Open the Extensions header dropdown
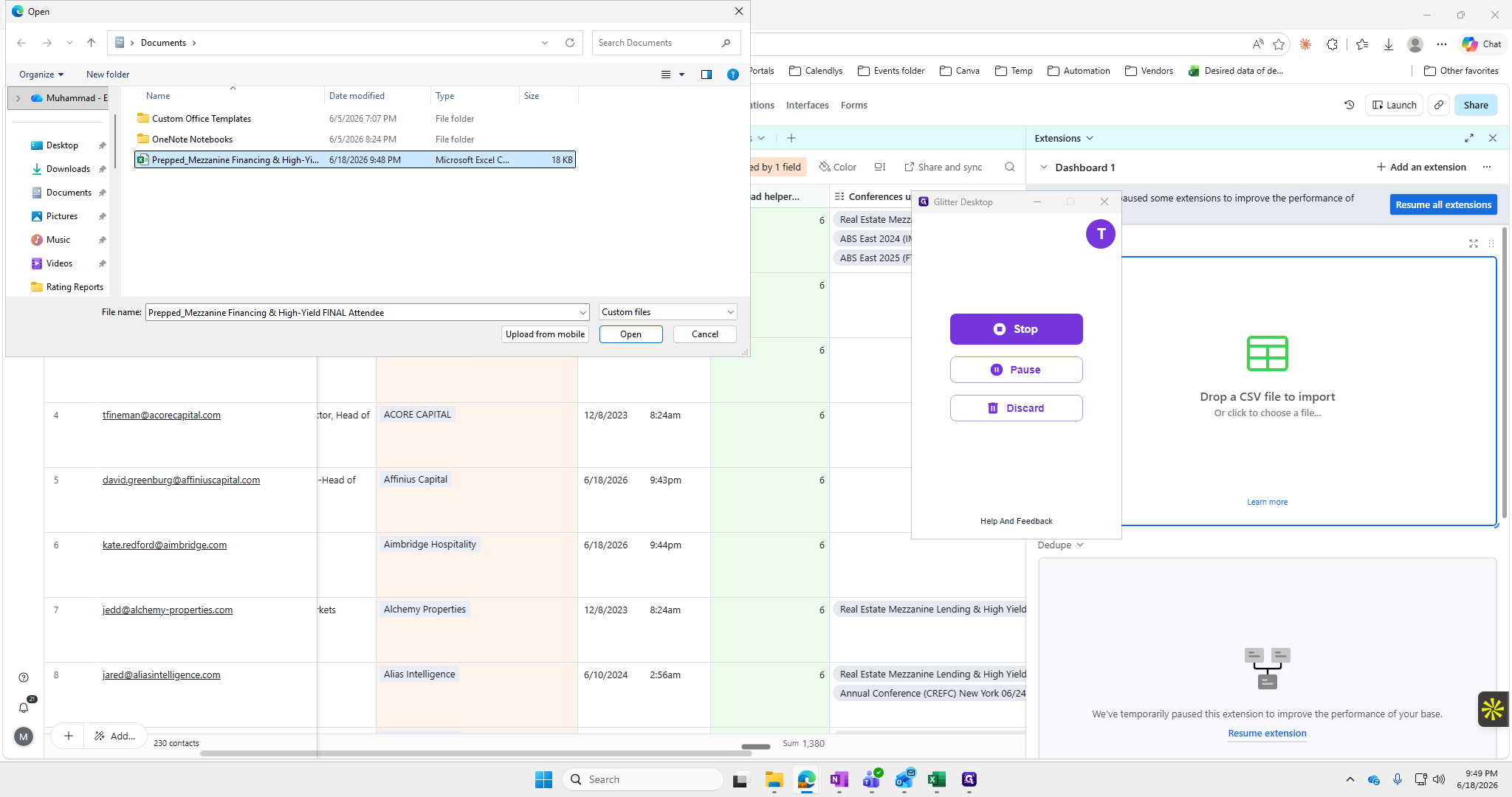1512x797 pixels. [x=1064, y=138]
